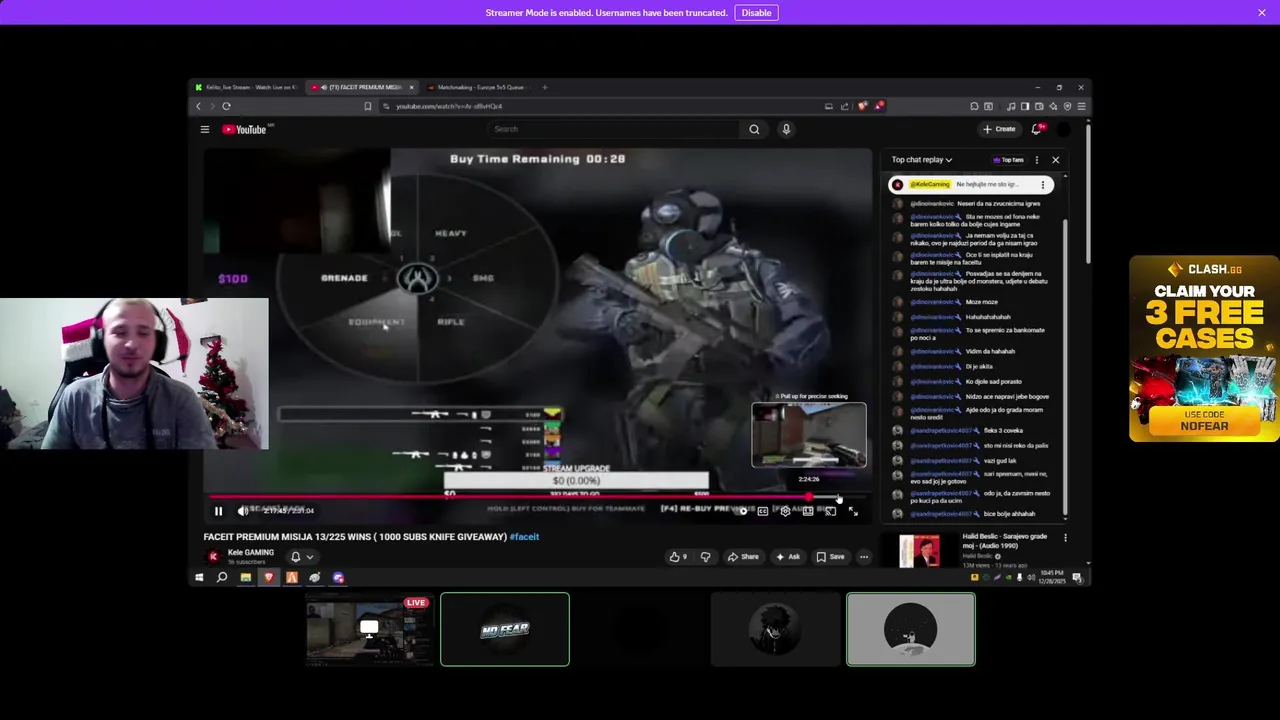Close the FACEIT PREMIUM MISIJA browser tab
This screenshot has height=720, width=1280.
pyautogui.click(x=411, y=87)
